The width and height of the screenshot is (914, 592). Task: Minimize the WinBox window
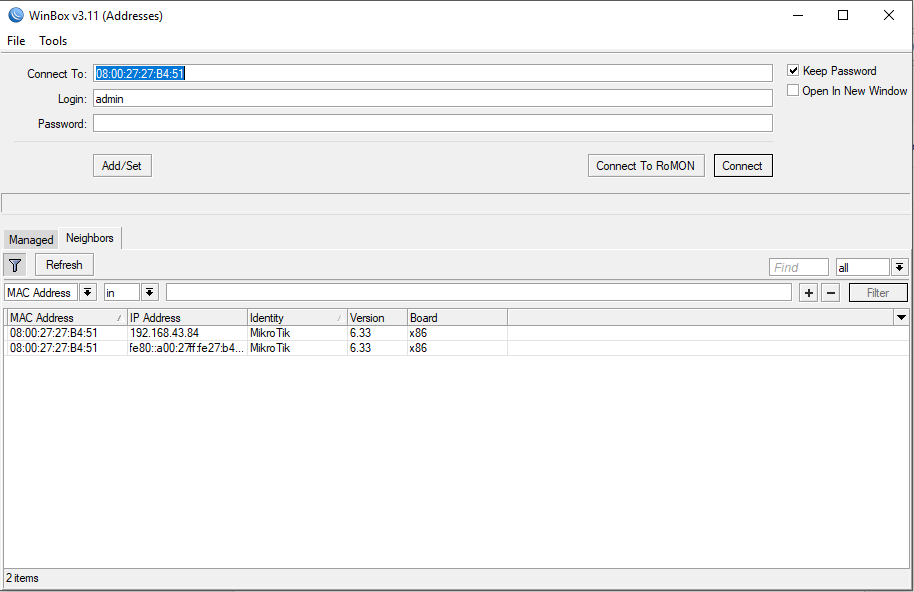[x=798, y=15]
